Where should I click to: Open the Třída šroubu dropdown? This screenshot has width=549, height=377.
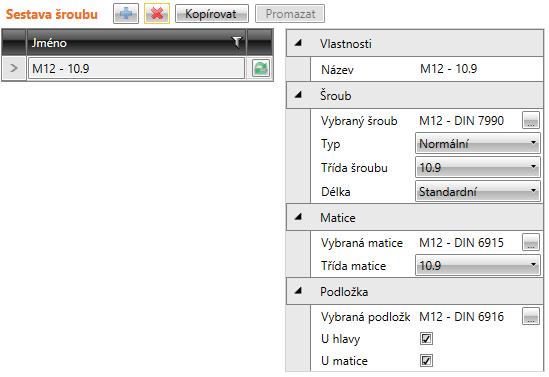pyautogui.click(x=478, y=167)
